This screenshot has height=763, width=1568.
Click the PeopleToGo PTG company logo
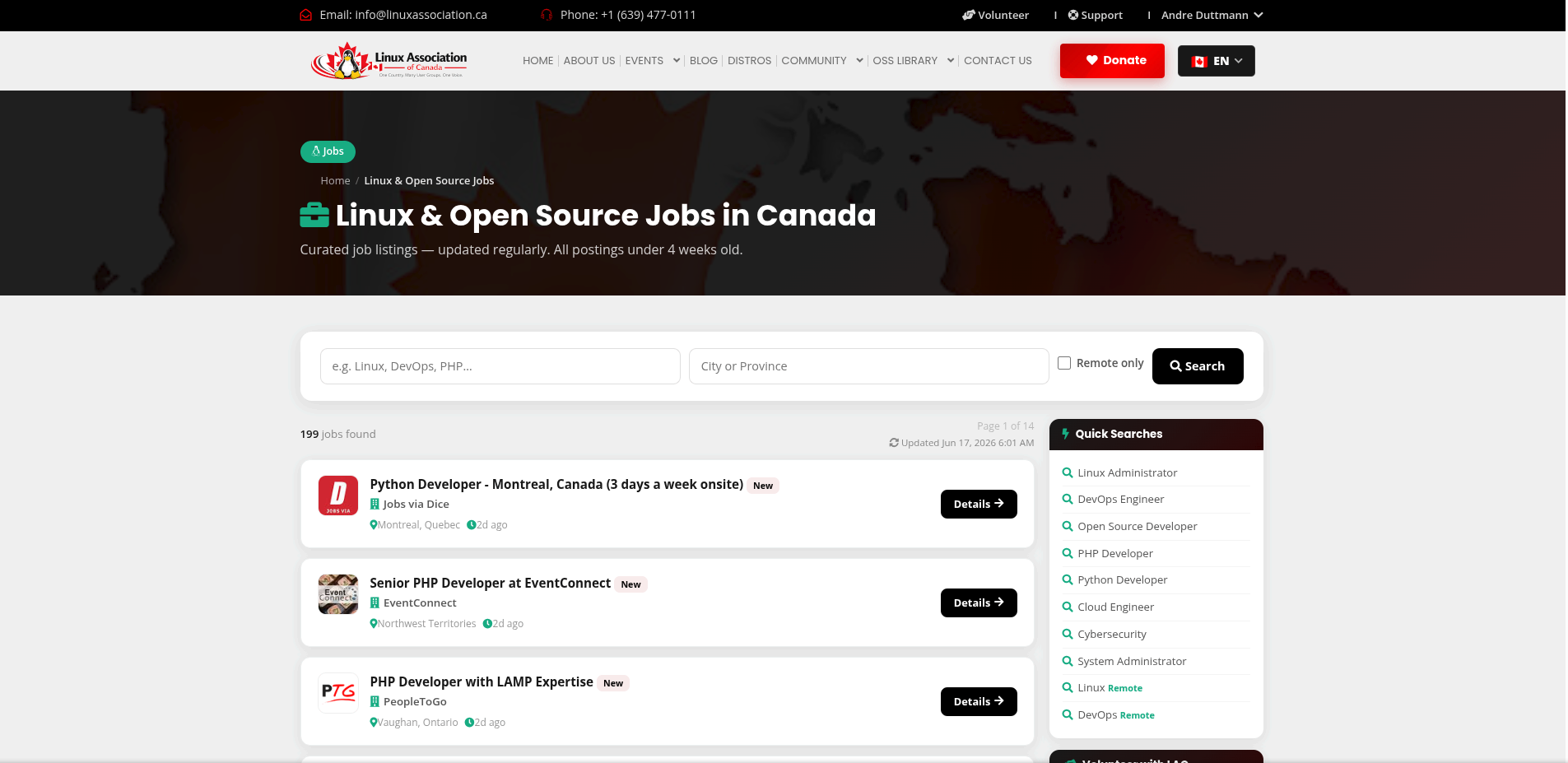(338, 693)
